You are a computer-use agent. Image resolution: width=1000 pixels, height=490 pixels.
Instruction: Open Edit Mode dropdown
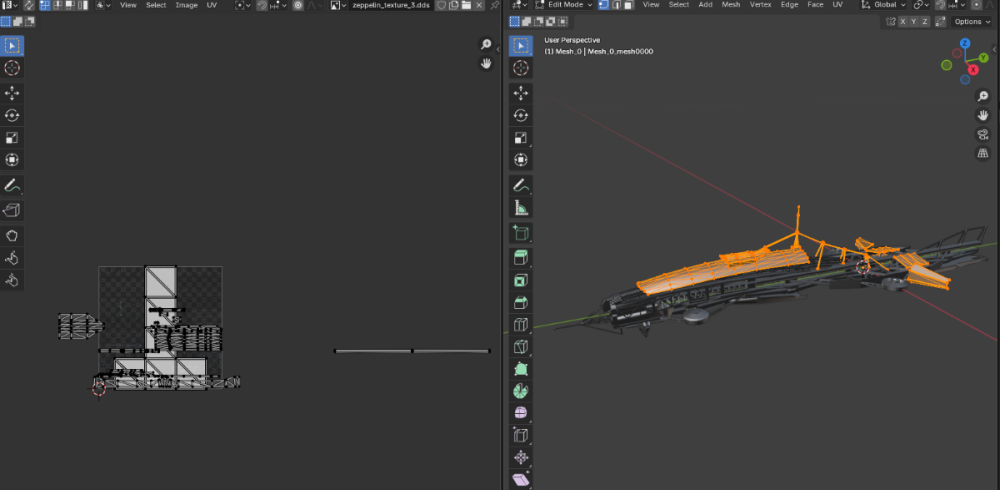pyautogui.click(x=564, y=5)
